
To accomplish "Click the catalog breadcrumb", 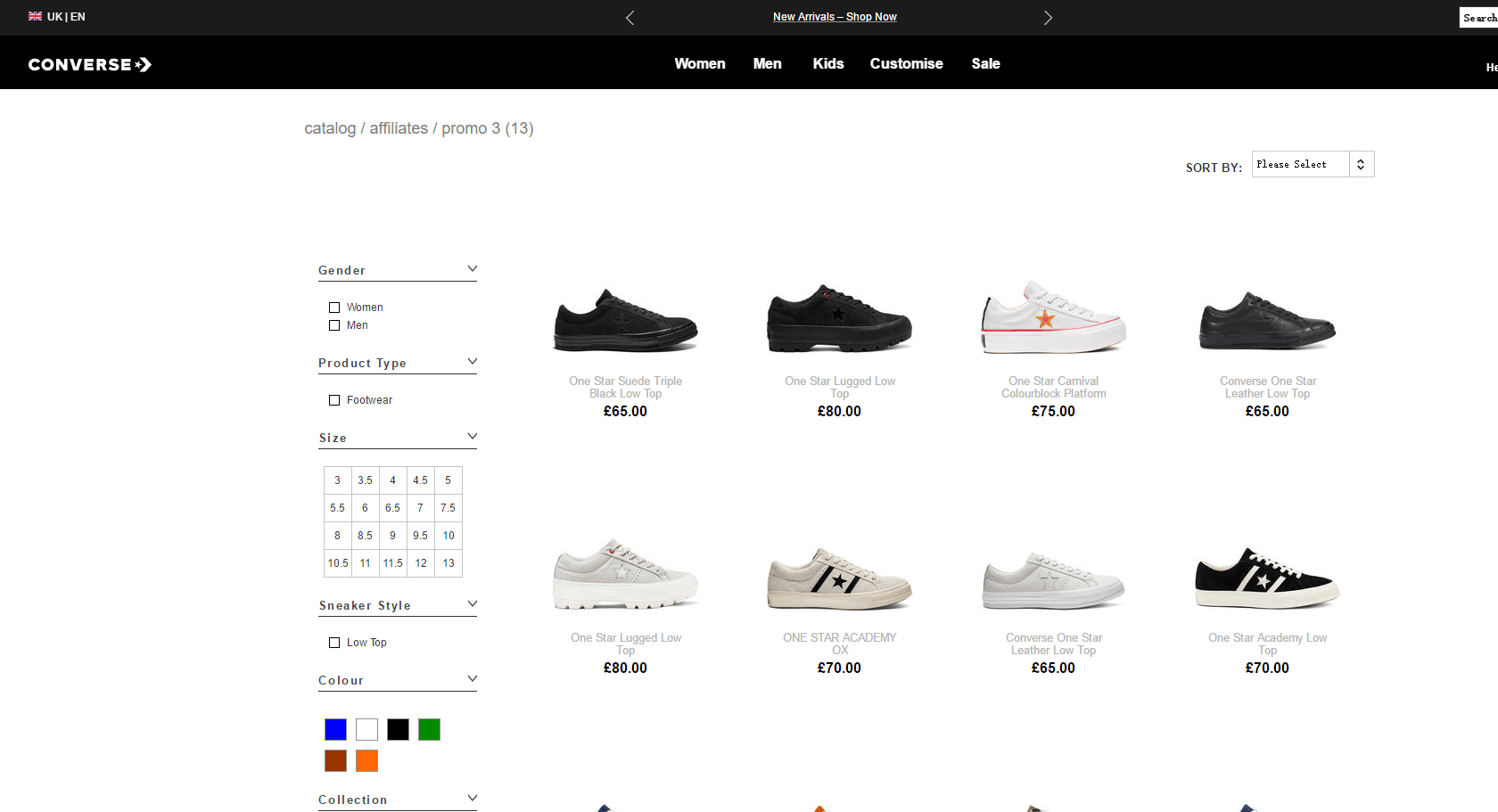I will [x=330, y=128].
